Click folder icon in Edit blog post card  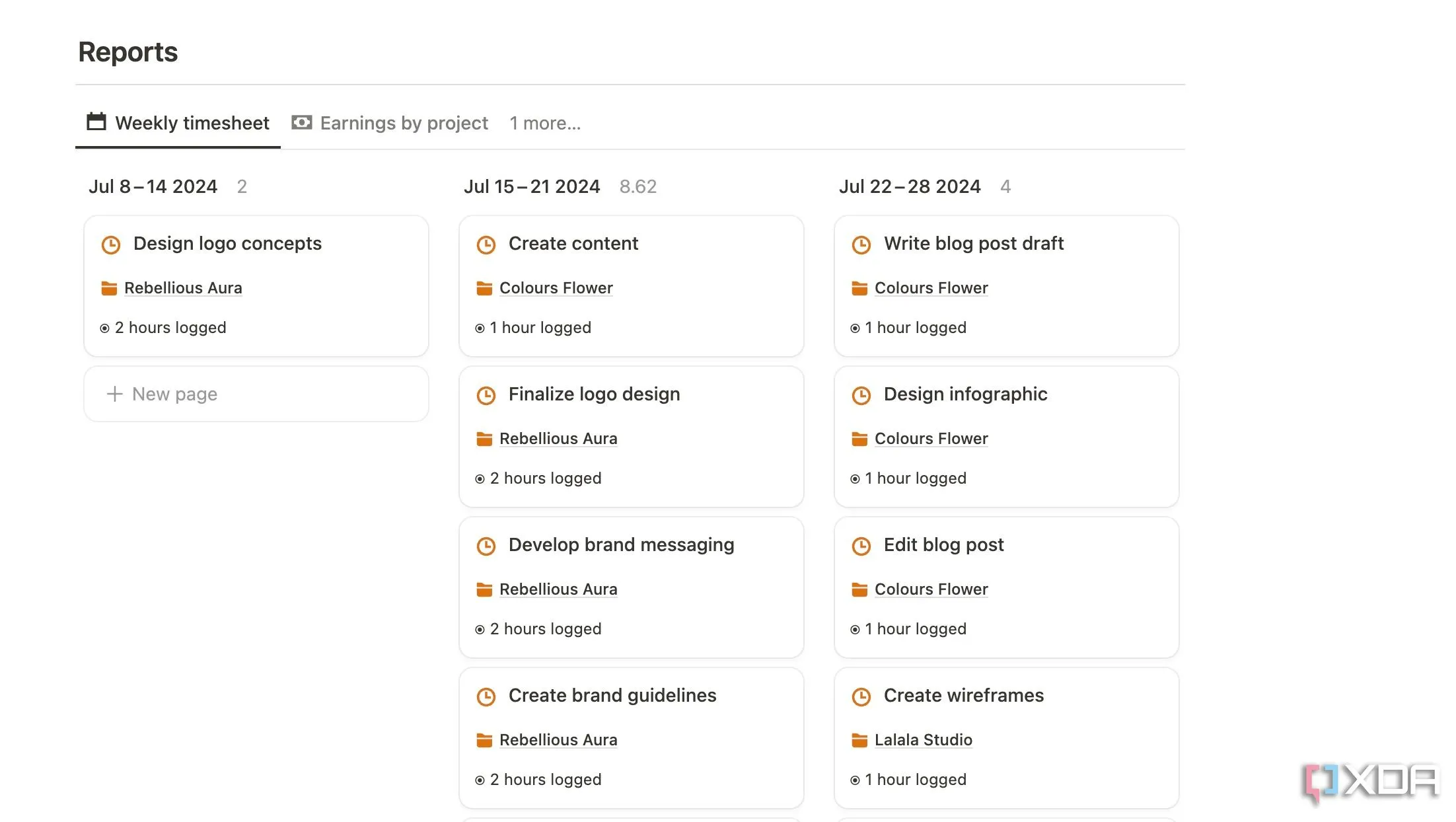tap(859, 589)
